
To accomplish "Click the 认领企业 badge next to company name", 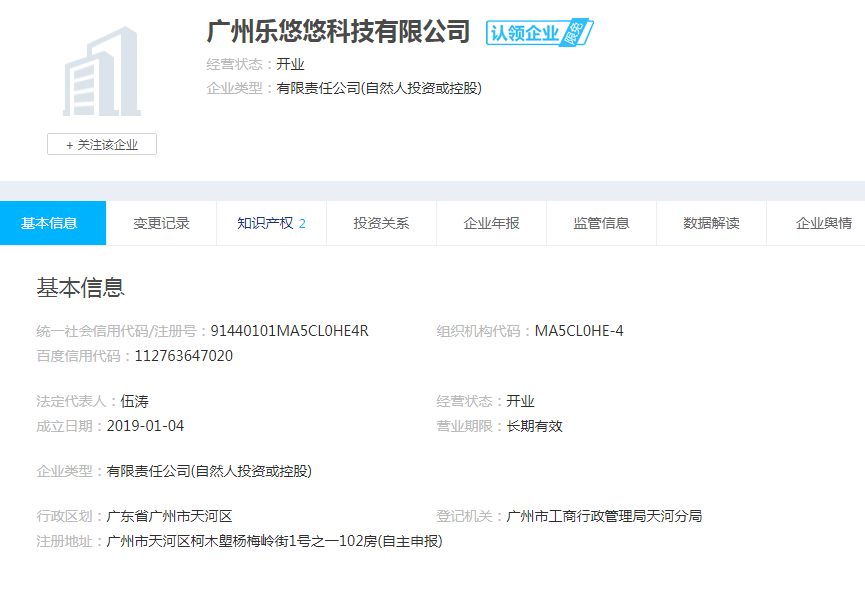I will pyautogui.click(x=538, y=33).
